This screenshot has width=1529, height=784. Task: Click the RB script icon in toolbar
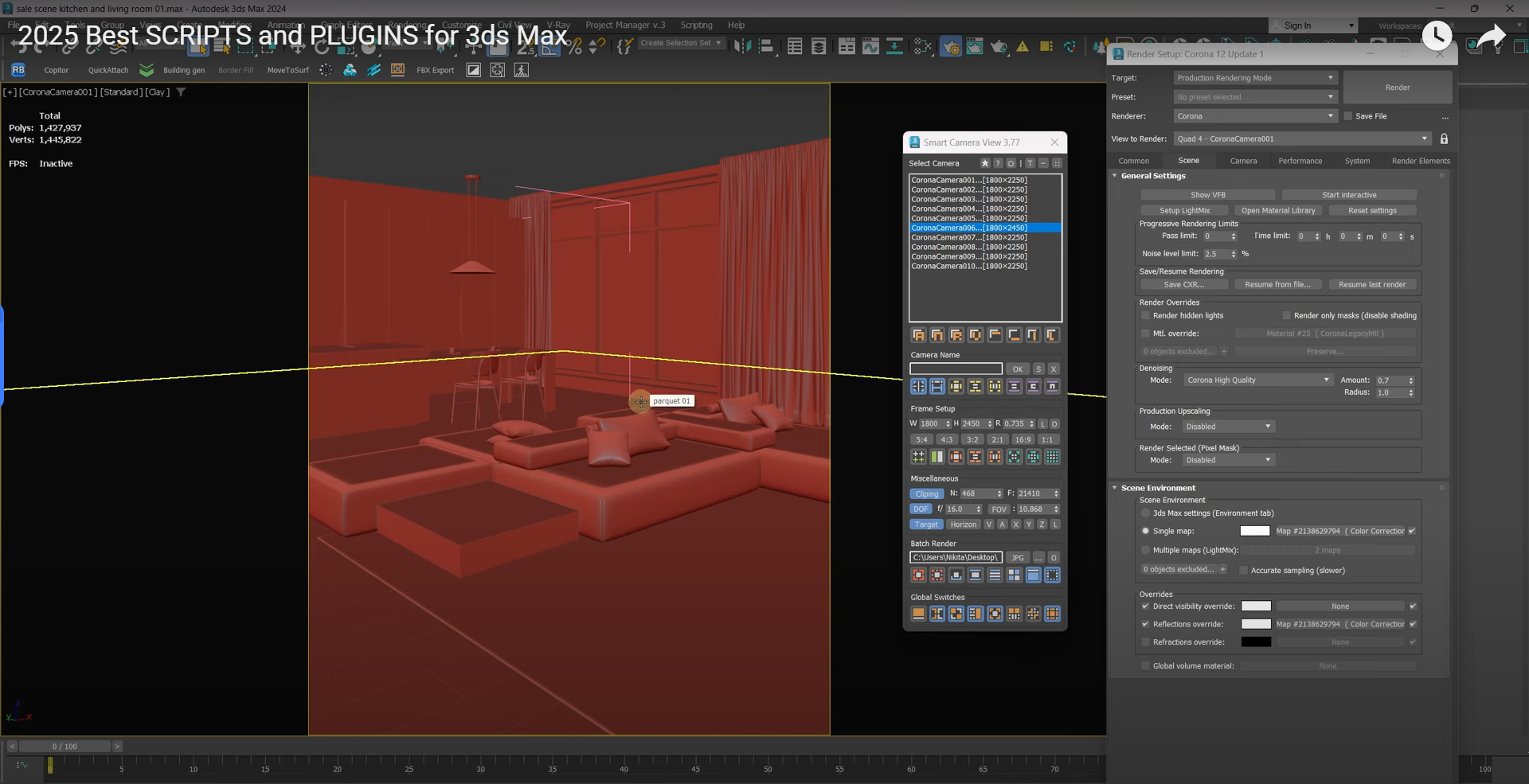coord(18,70)
